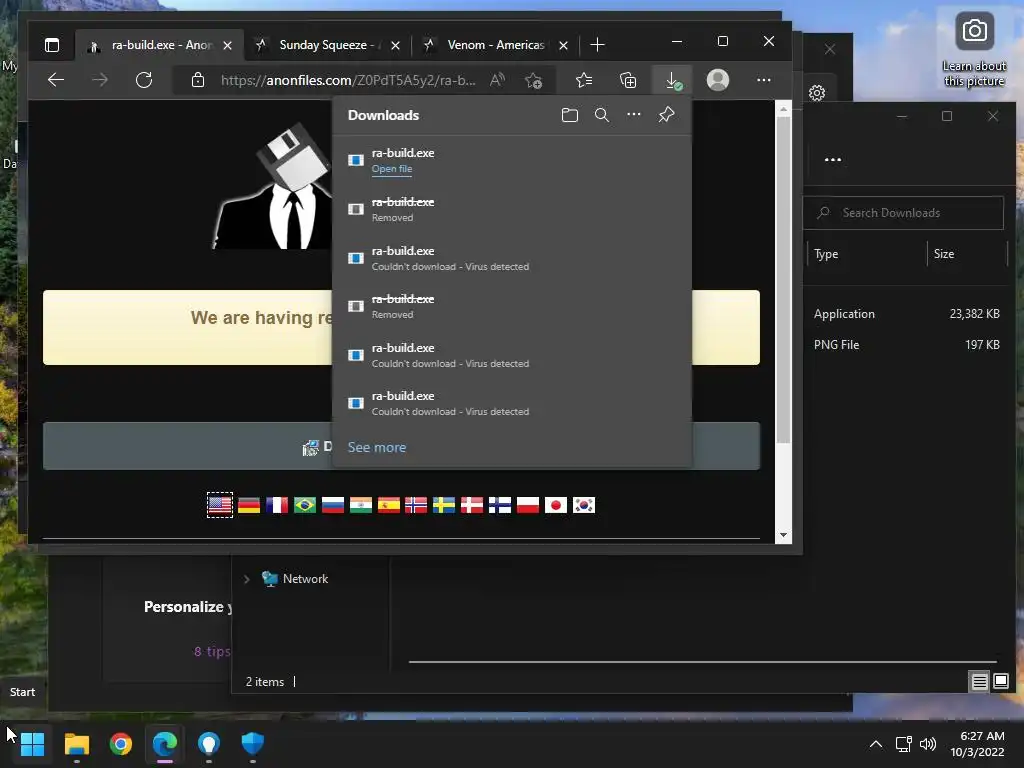Click Search Downloads field in Explorer
This screenshot has width=1024, height=768.
903,213
